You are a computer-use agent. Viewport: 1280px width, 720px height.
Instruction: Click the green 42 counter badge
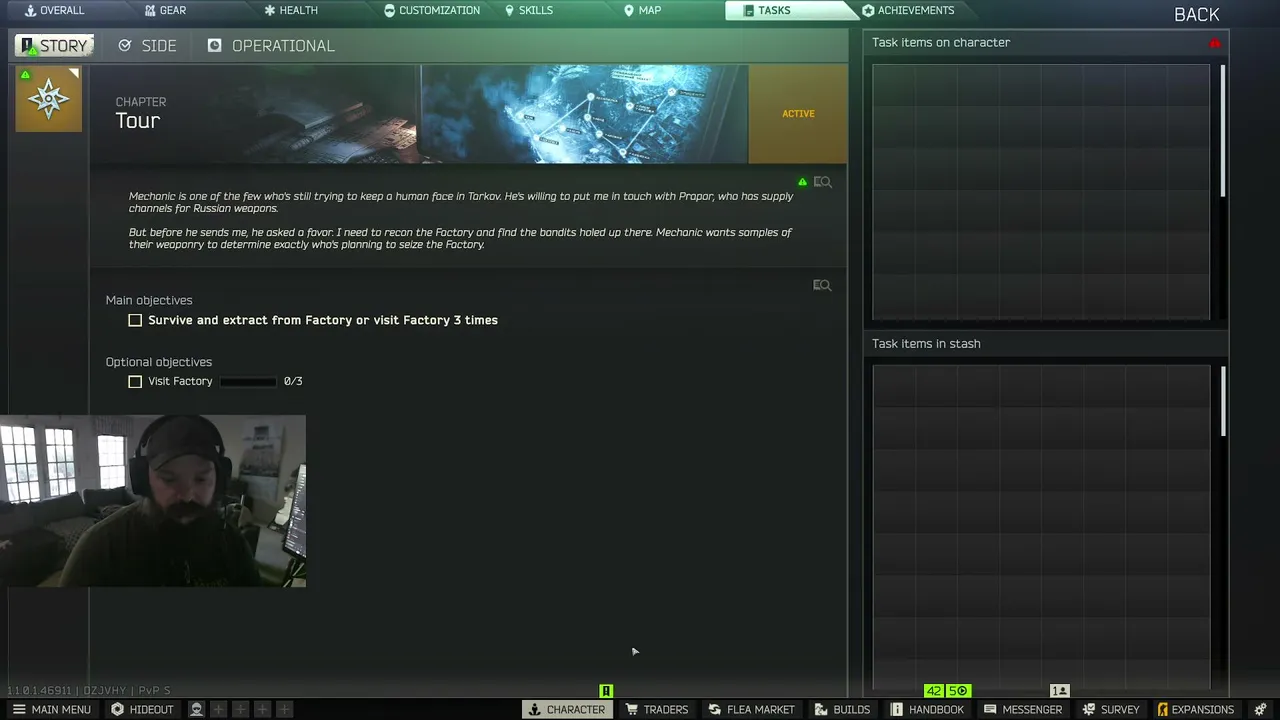tap(934, 691)
